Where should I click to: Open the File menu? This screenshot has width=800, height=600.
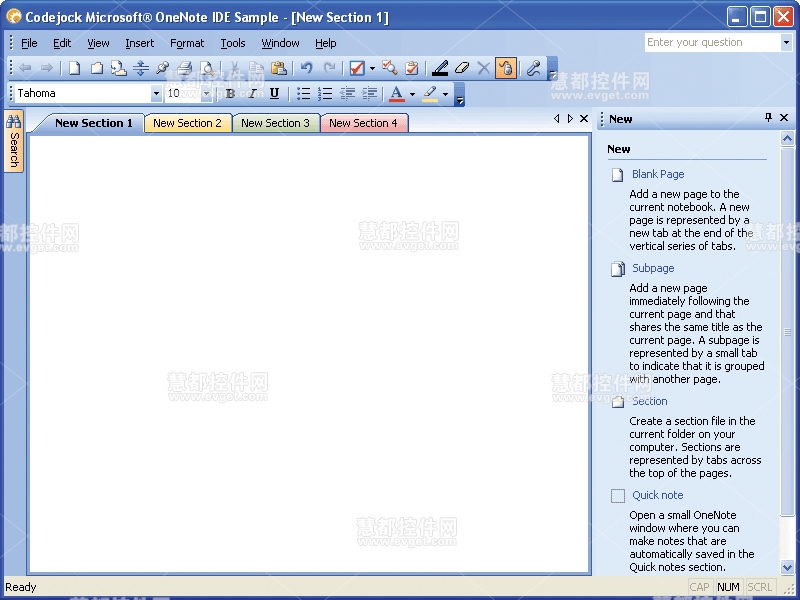(29, 43)
